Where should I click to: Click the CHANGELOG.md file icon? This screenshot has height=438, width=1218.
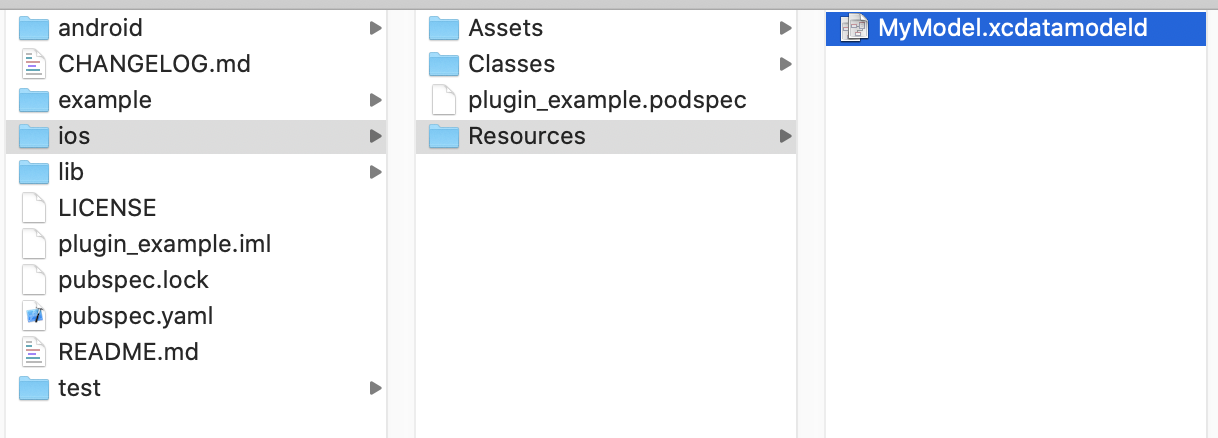tap(34, 64)
